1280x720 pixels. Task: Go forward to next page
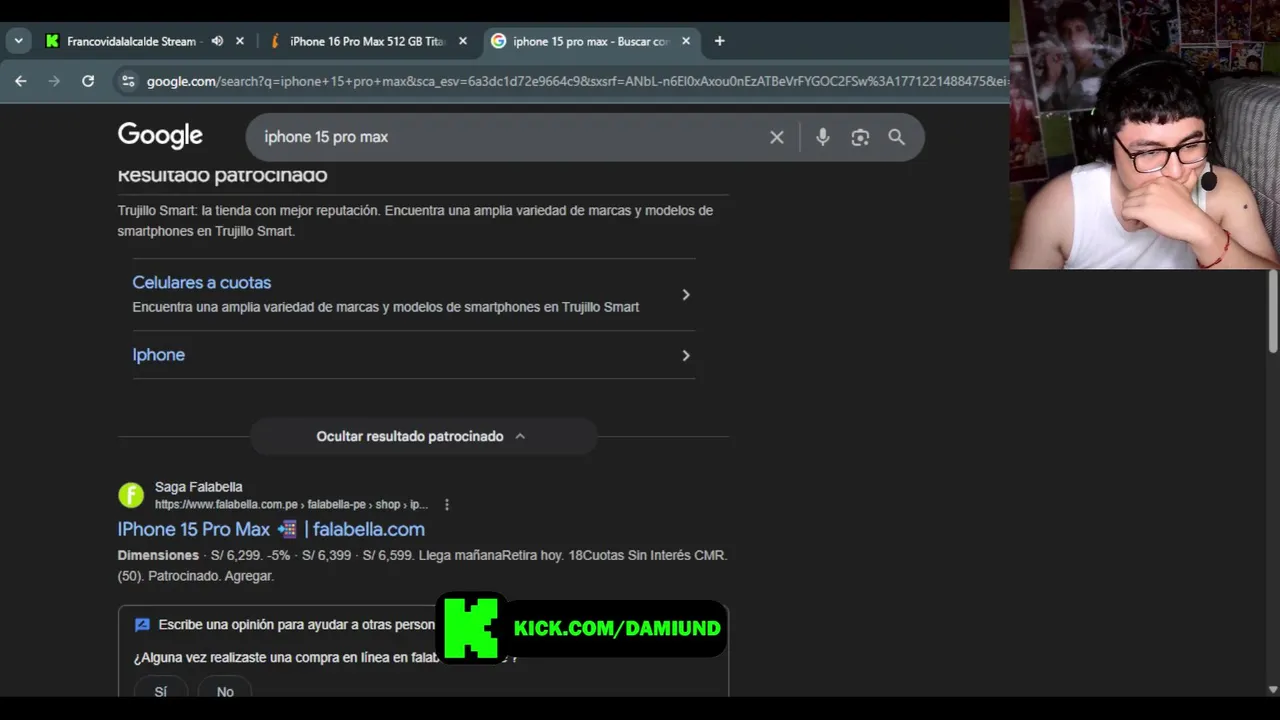[x=54, y=81]
